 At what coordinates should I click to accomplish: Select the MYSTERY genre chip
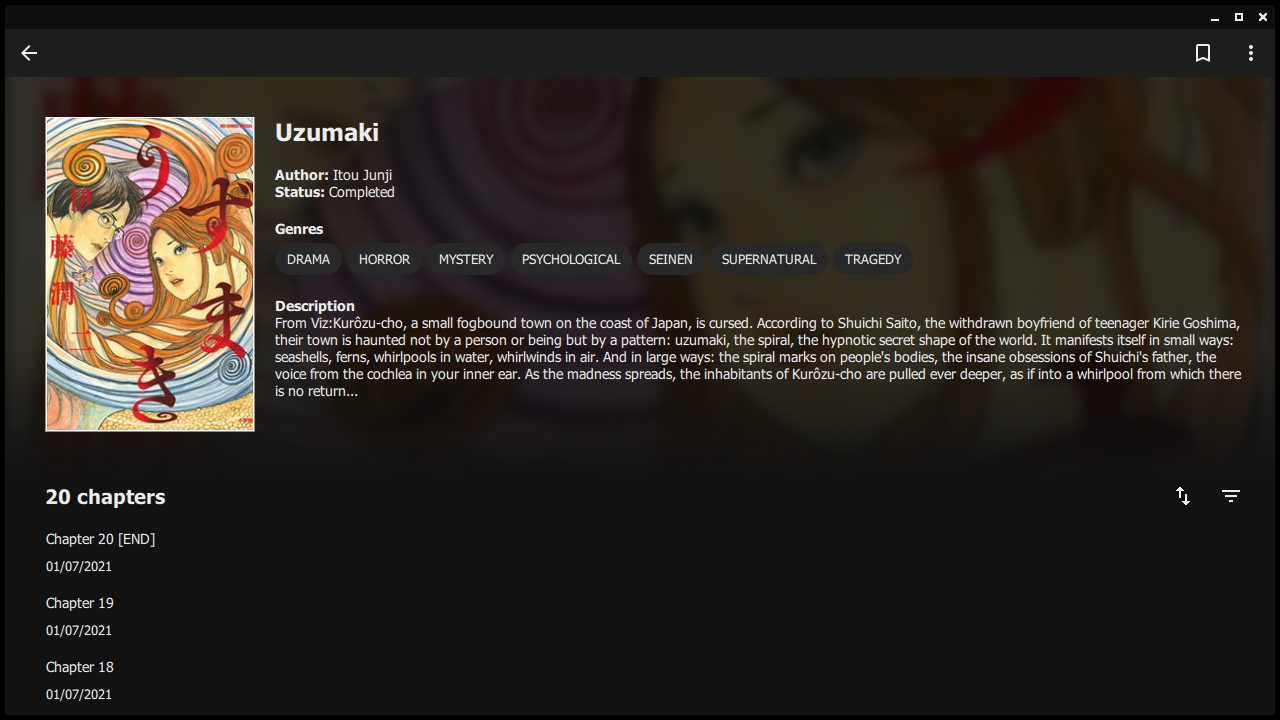click(x=466, y=259)
